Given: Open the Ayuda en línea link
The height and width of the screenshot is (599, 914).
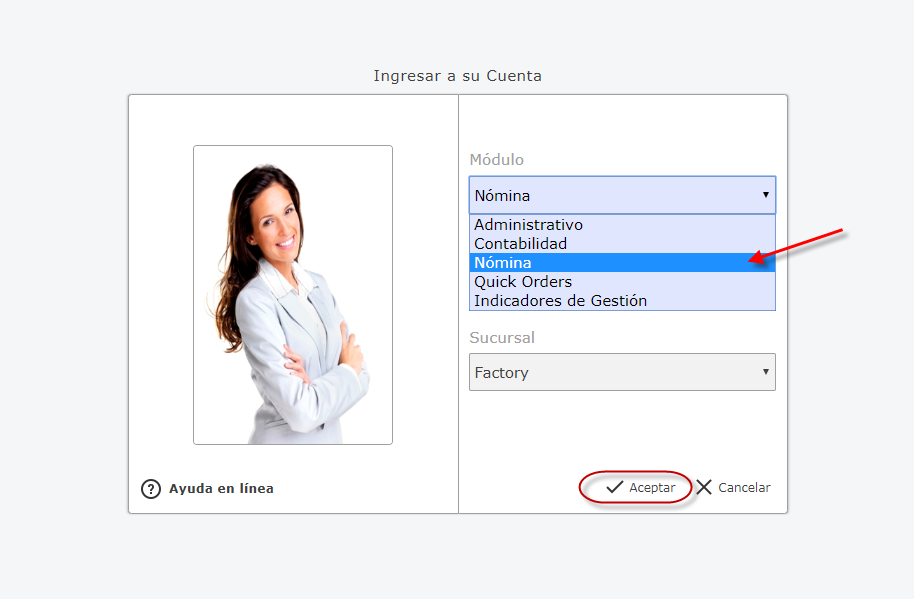Looking at the screenshot, I should click(221, 489).
